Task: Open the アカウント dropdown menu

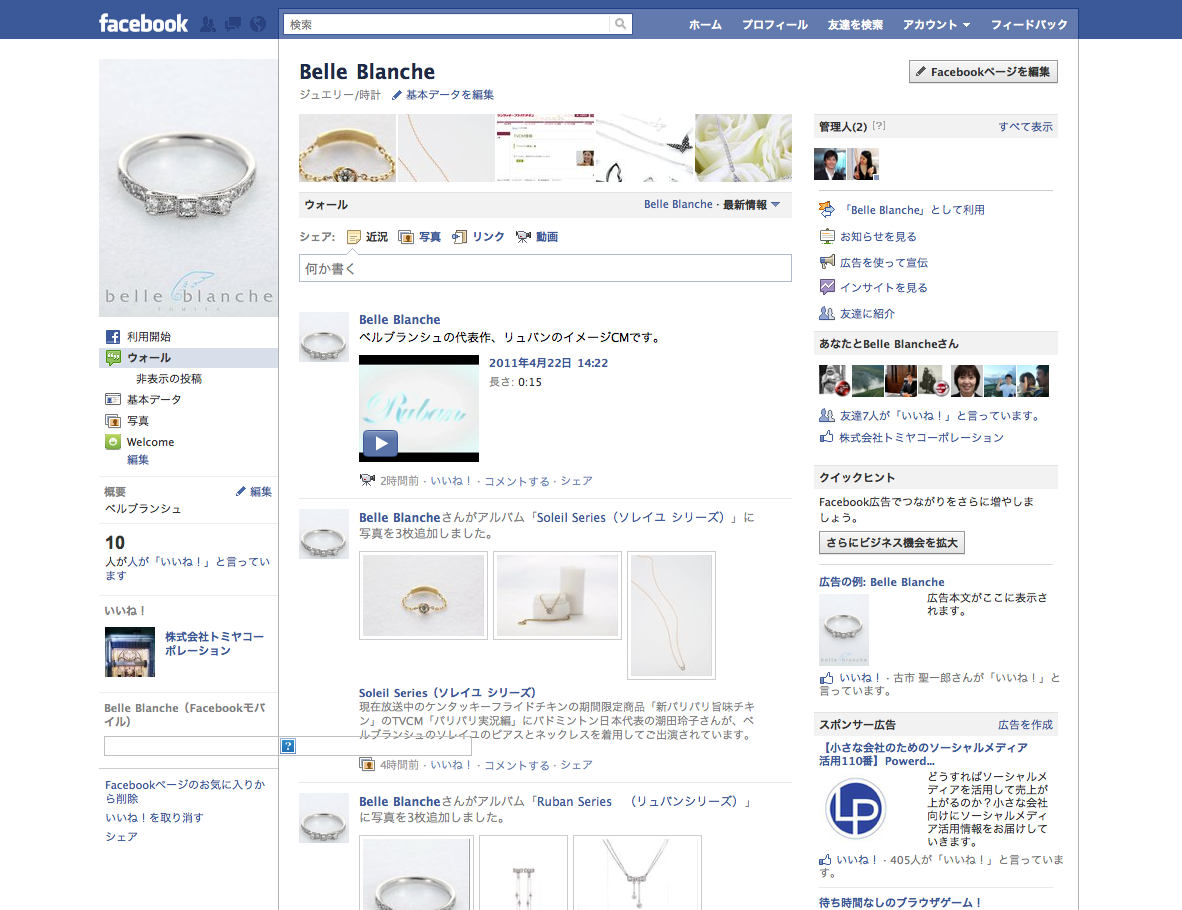Action: (936, 24)
